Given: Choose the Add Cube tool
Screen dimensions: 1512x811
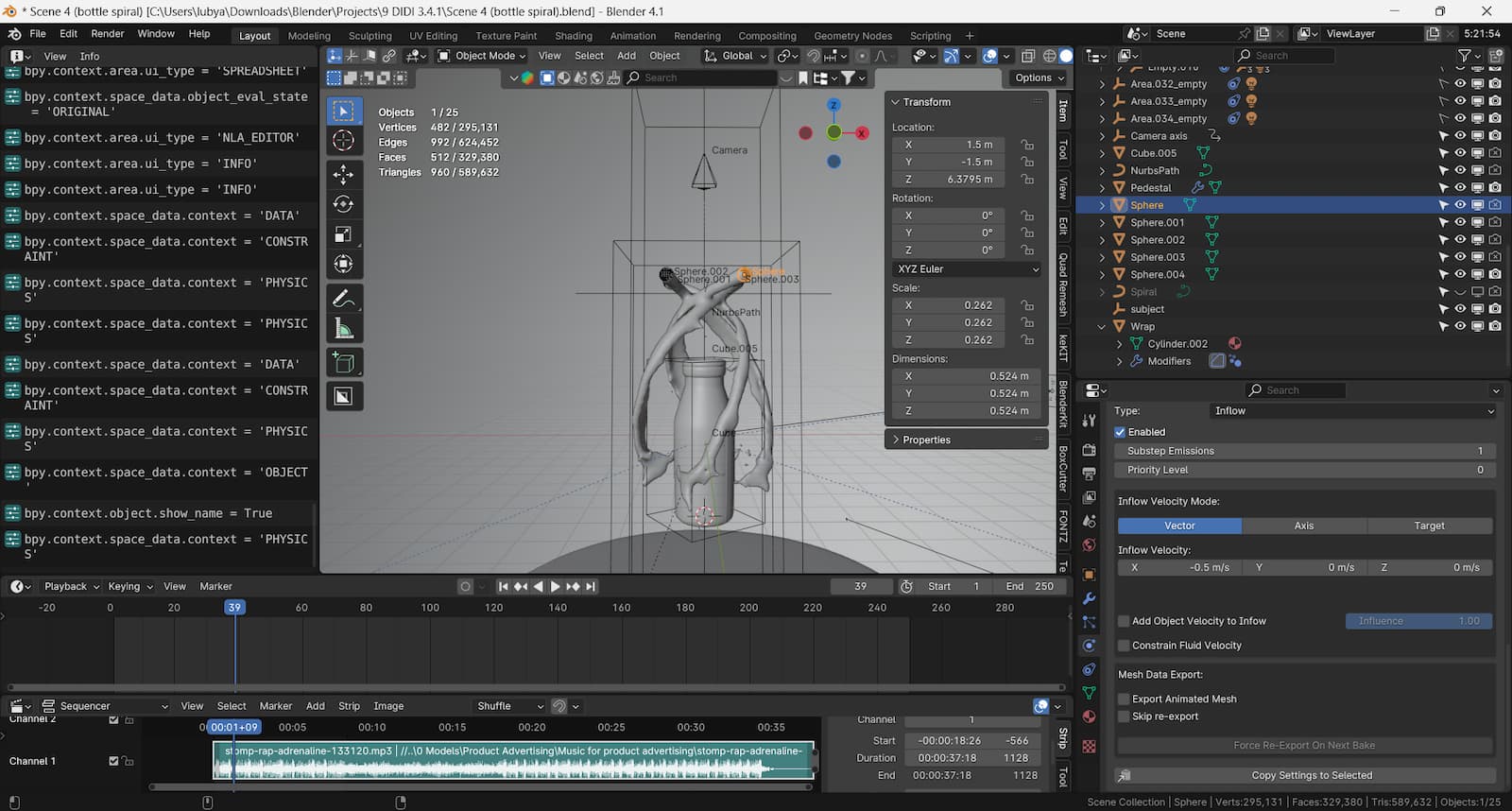Looking at the screenshot, I should [x=344, y=363].
